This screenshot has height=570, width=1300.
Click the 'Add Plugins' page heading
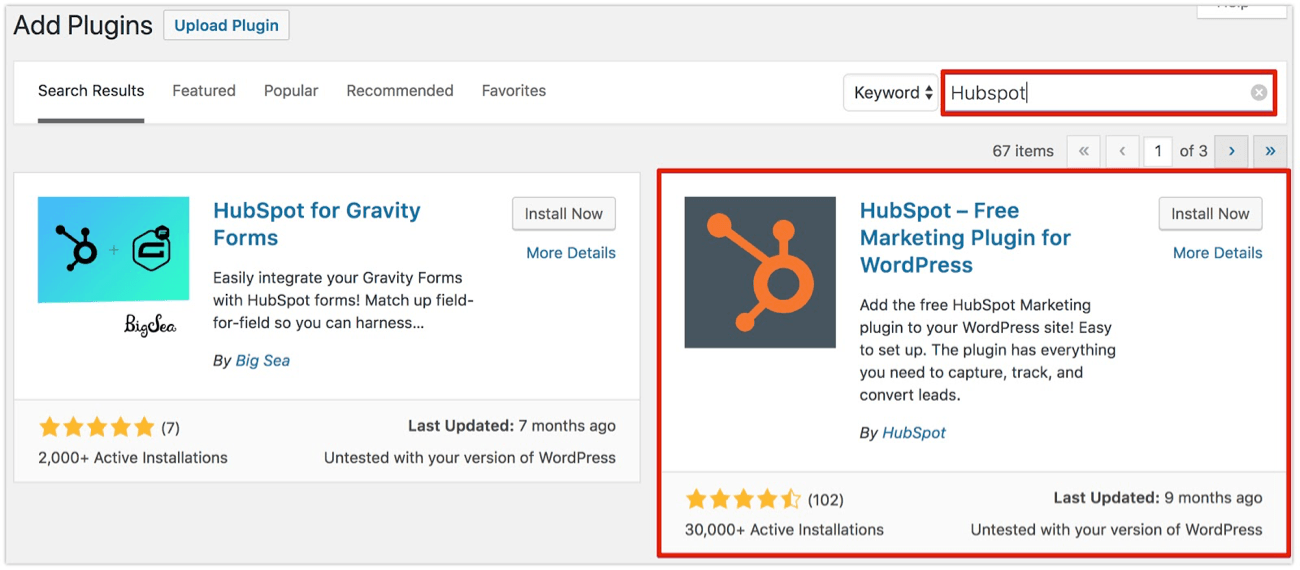point(83,26)
